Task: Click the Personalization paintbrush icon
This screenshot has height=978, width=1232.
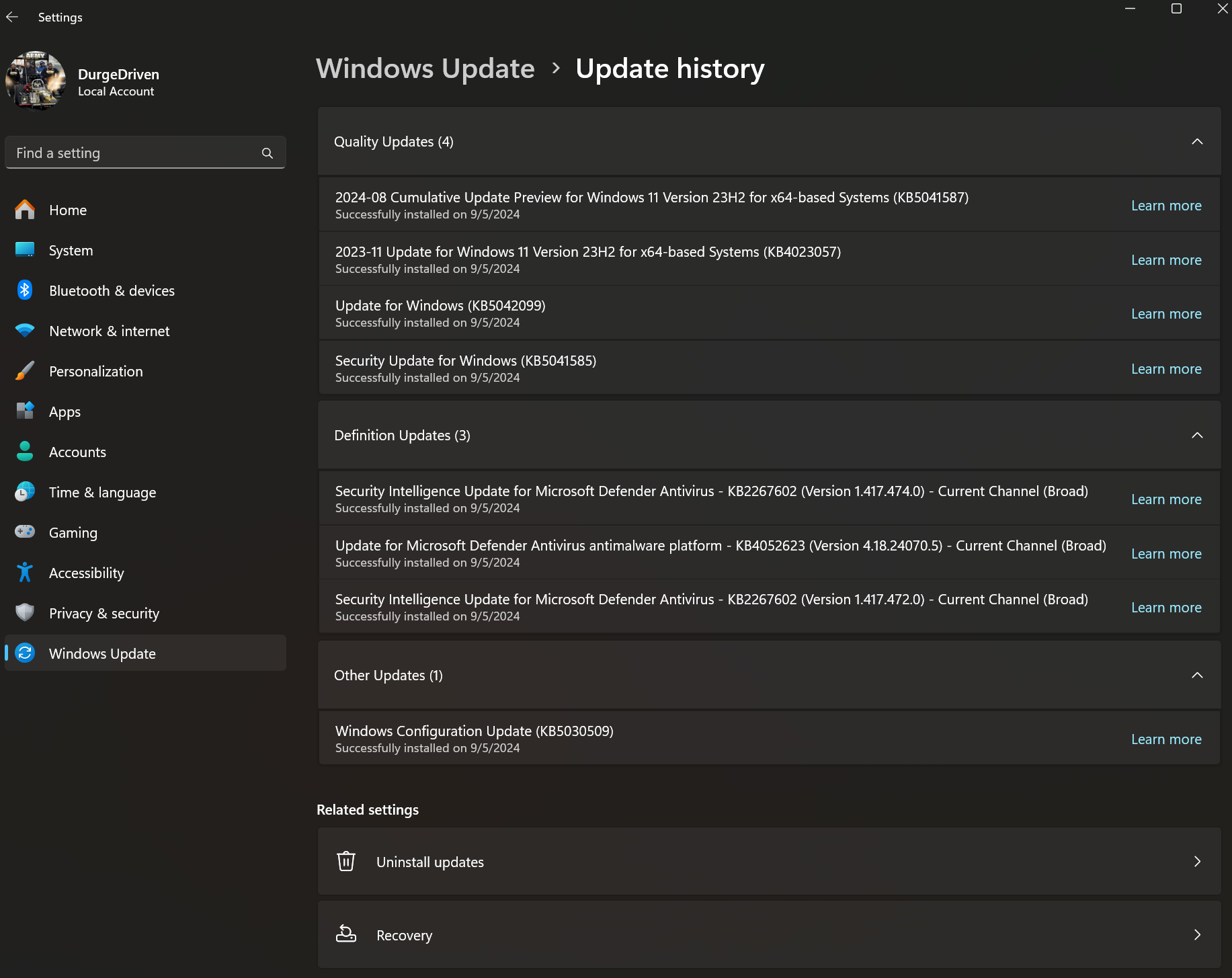Action: pos(25,371)
